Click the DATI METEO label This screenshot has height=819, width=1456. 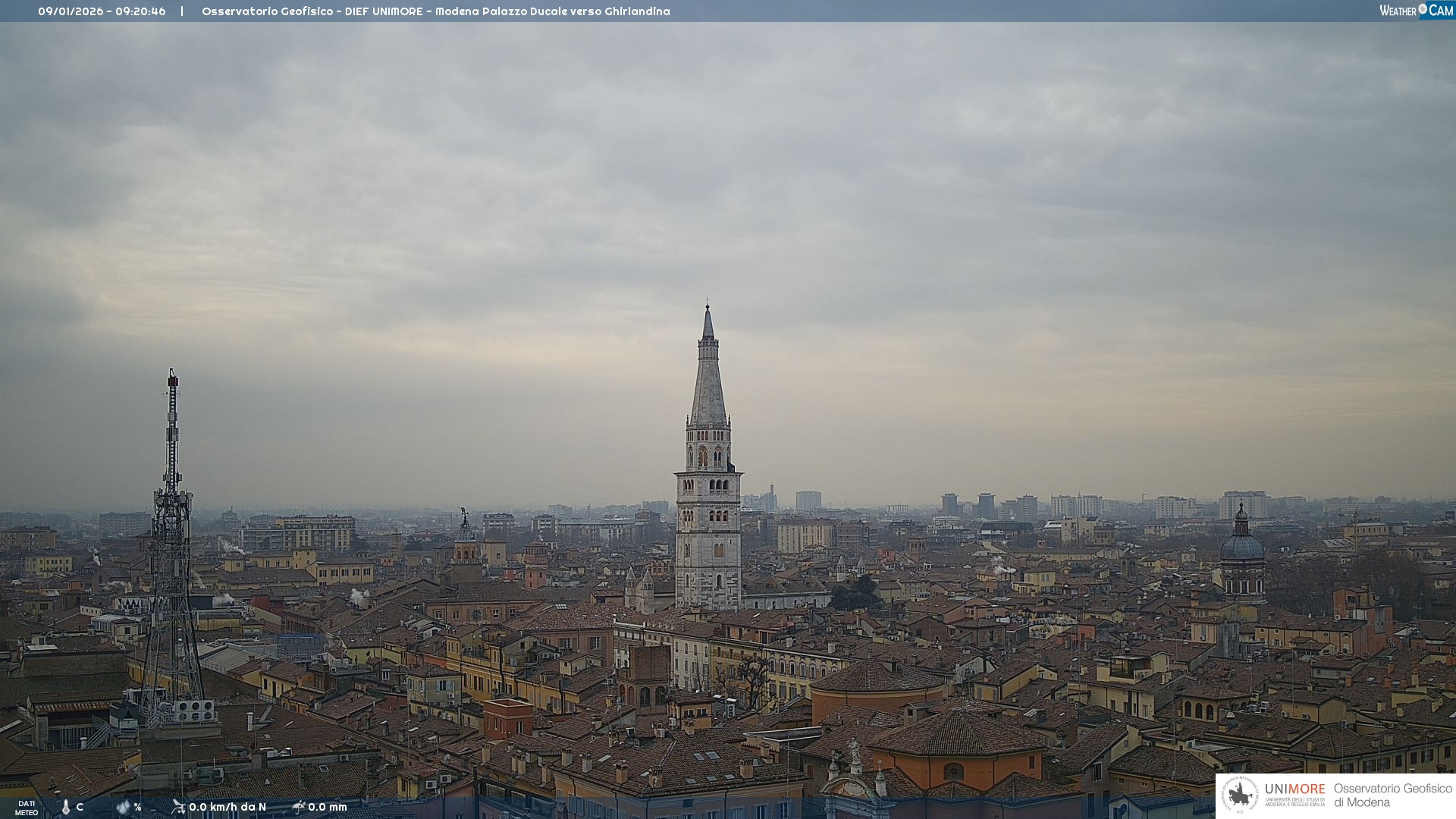[27, 808]
